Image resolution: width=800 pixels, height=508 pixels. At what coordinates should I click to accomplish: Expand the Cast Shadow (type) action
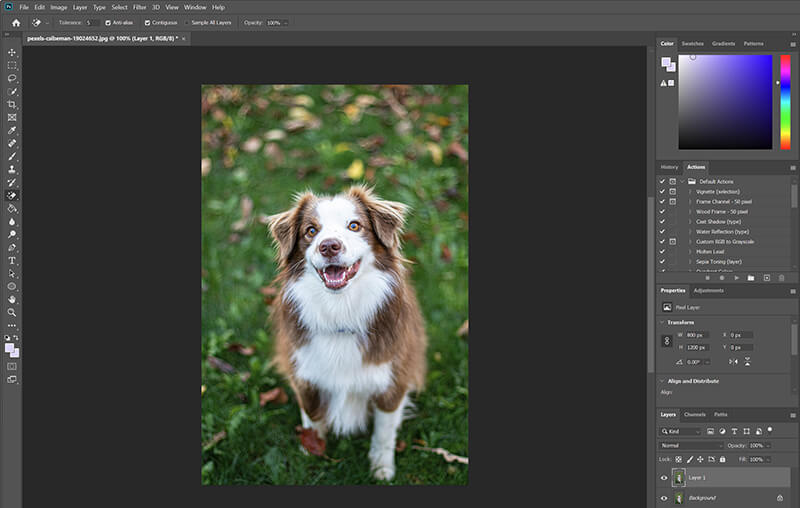click(690, 222)
